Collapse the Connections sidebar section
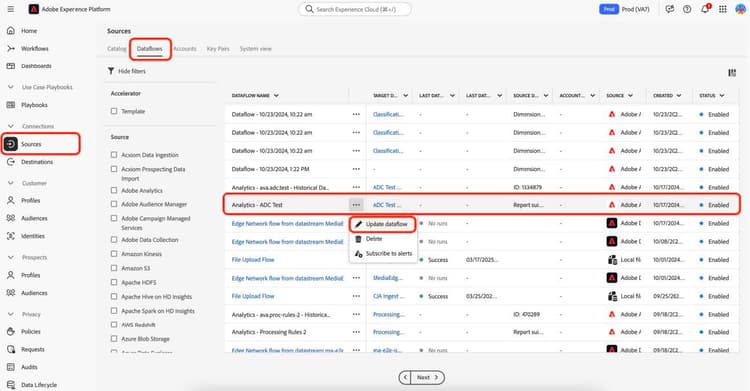The width and height of the screenshot is (750, 391). point(11,126)
